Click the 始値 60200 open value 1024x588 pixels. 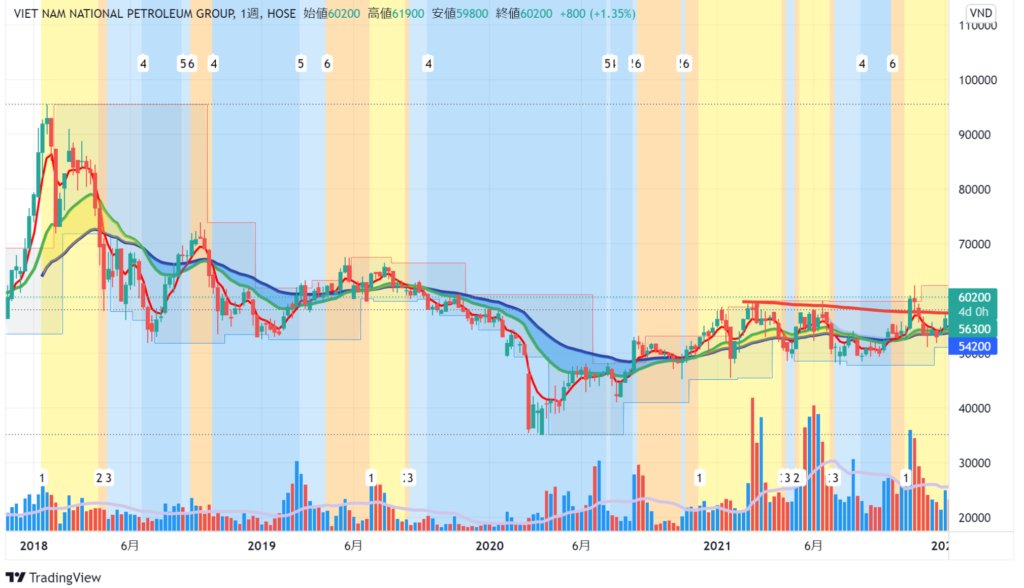coord(332,13)
